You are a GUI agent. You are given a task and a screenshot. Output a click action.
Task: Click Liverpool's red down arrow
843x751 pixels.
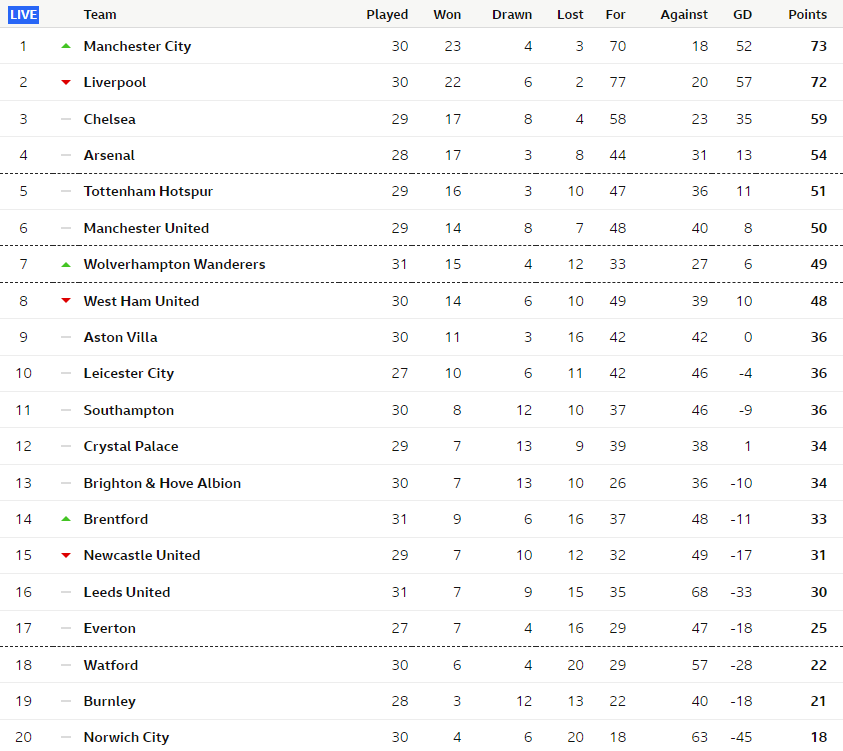(66, 82)
